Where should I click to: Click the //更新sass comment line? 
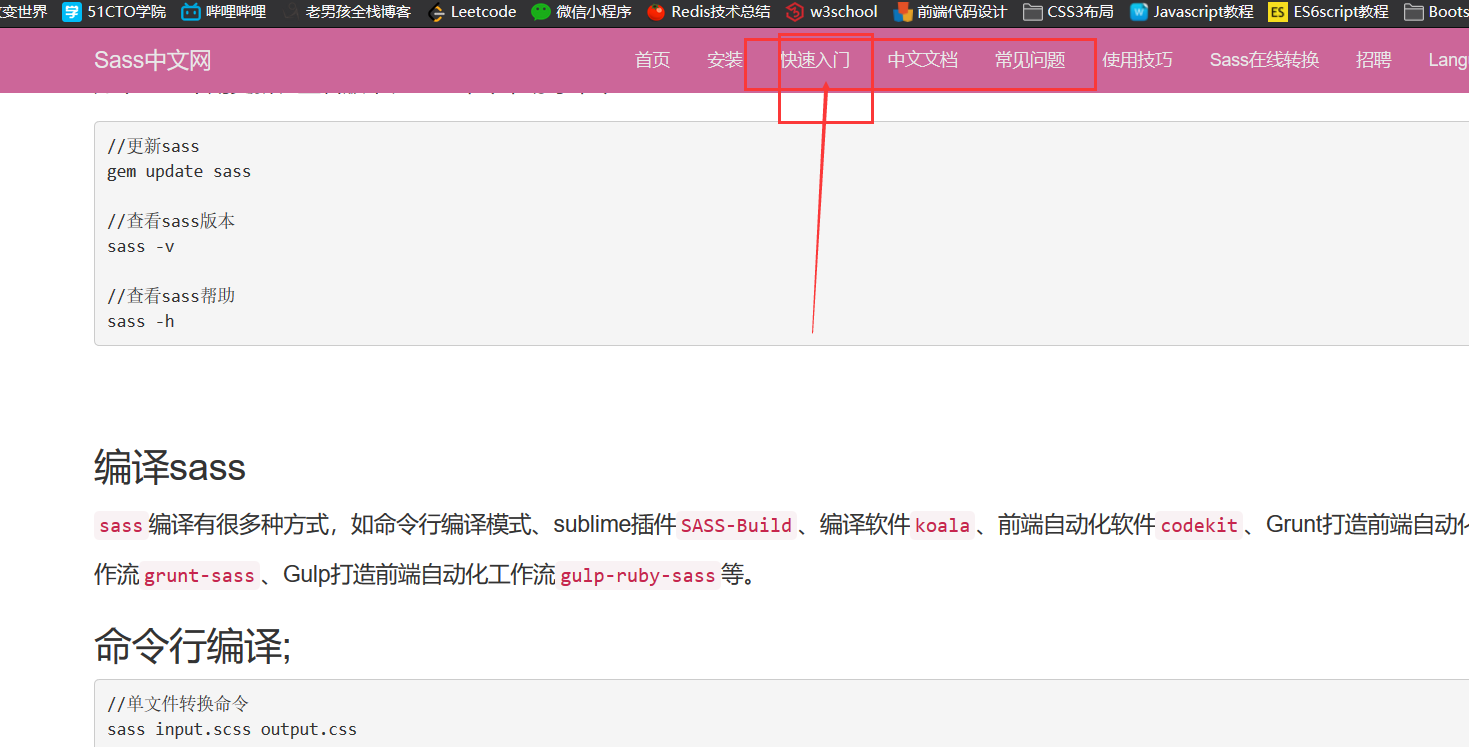[153, 146]
